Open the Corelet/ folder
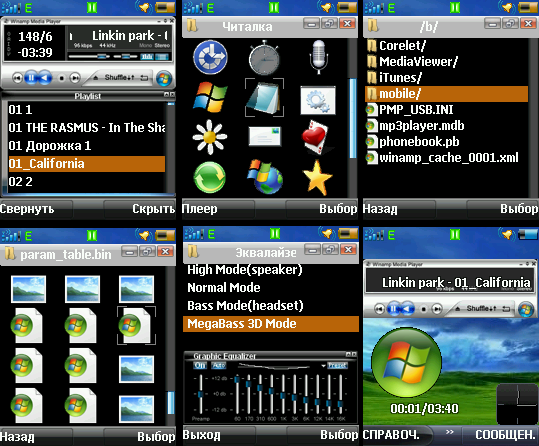539x446 pixels. pyautogui.click(x=446, y=45)
